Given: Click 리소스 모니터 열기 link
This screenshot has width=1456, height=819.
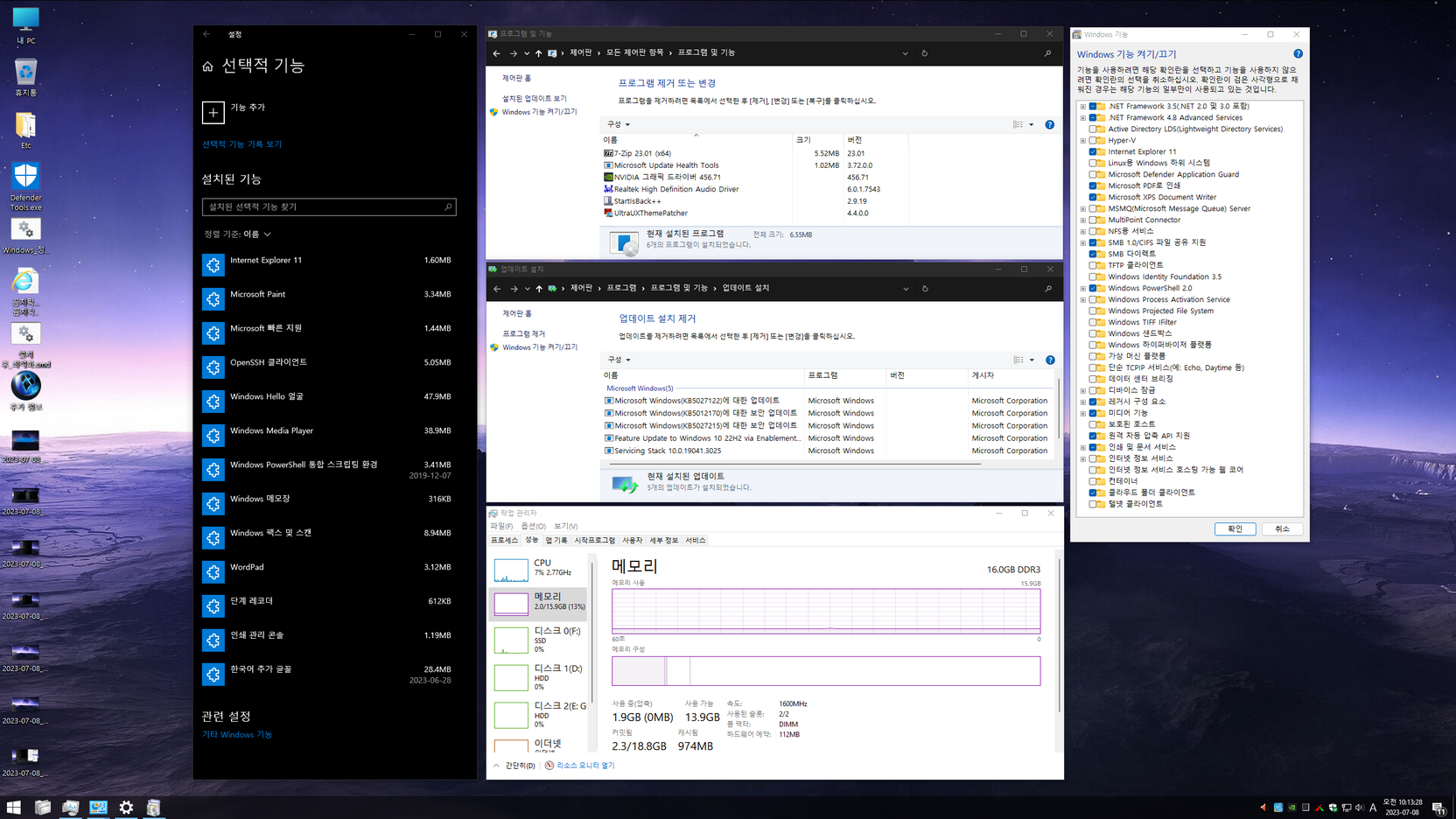Looking at the screenshot, I should click(x=585, y=766).
